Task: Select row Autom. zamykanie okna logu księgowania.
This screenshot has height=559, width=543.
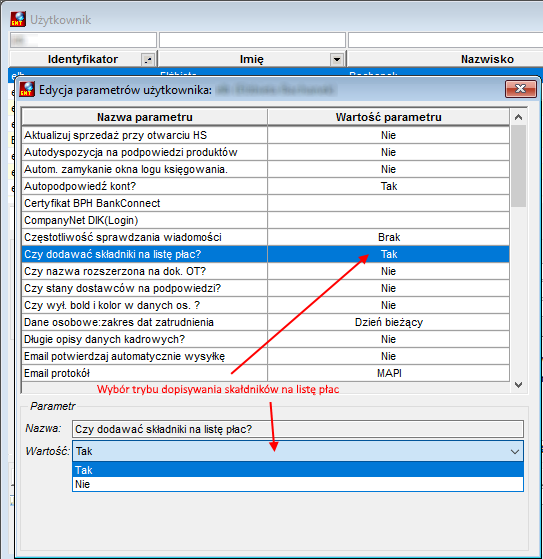Action: coord(265,169)
